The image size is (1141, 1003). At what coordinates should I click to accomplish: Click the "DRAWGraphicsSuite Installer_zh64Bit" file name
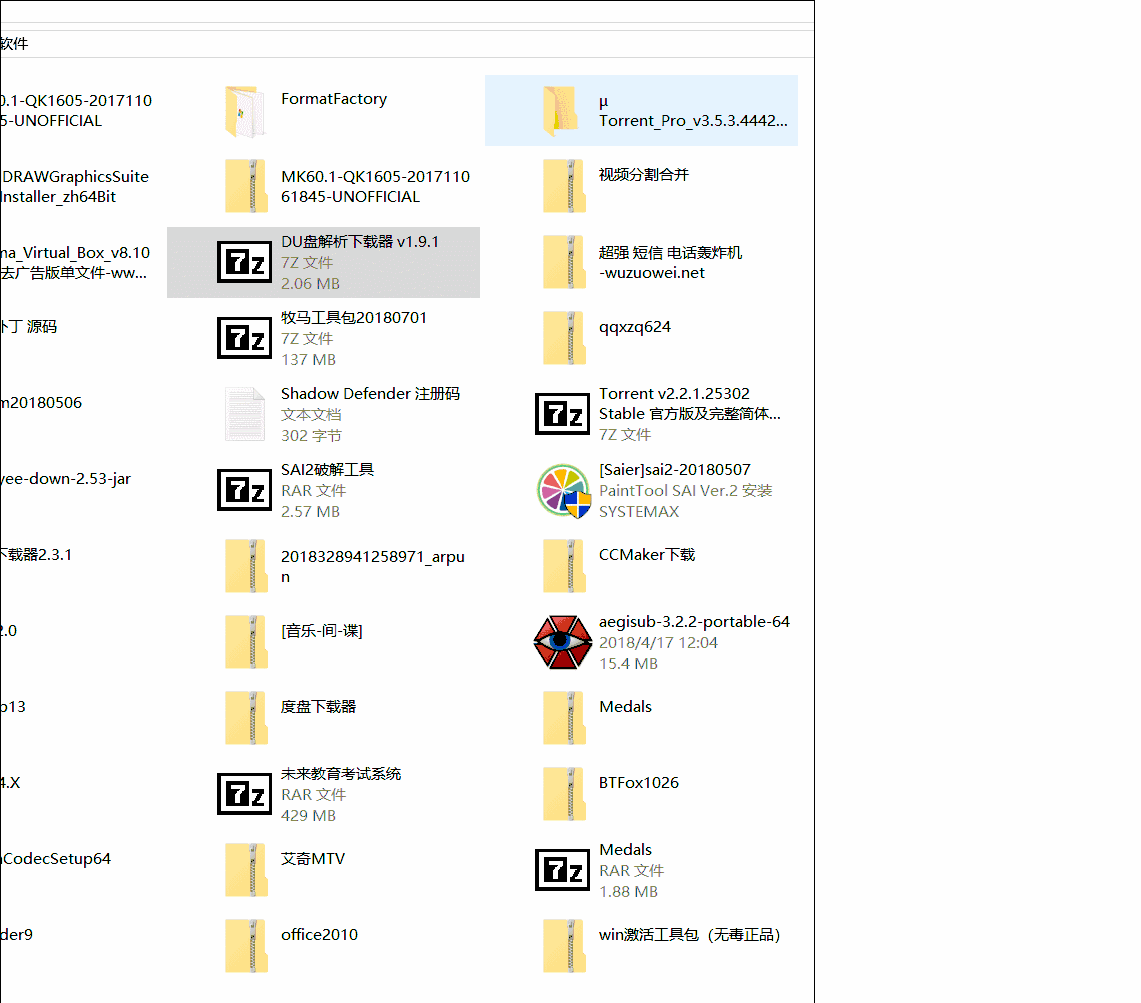pyautogui.click(x=74, y=186)
